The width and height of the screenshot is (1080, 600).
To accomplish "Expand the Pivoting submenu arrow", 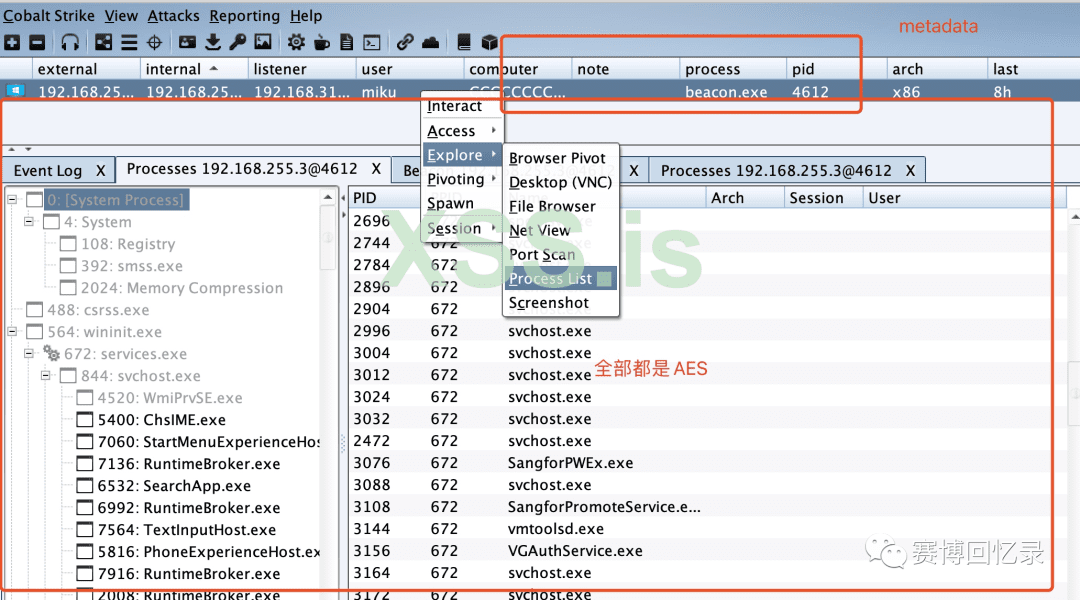I will click(493, 178).
